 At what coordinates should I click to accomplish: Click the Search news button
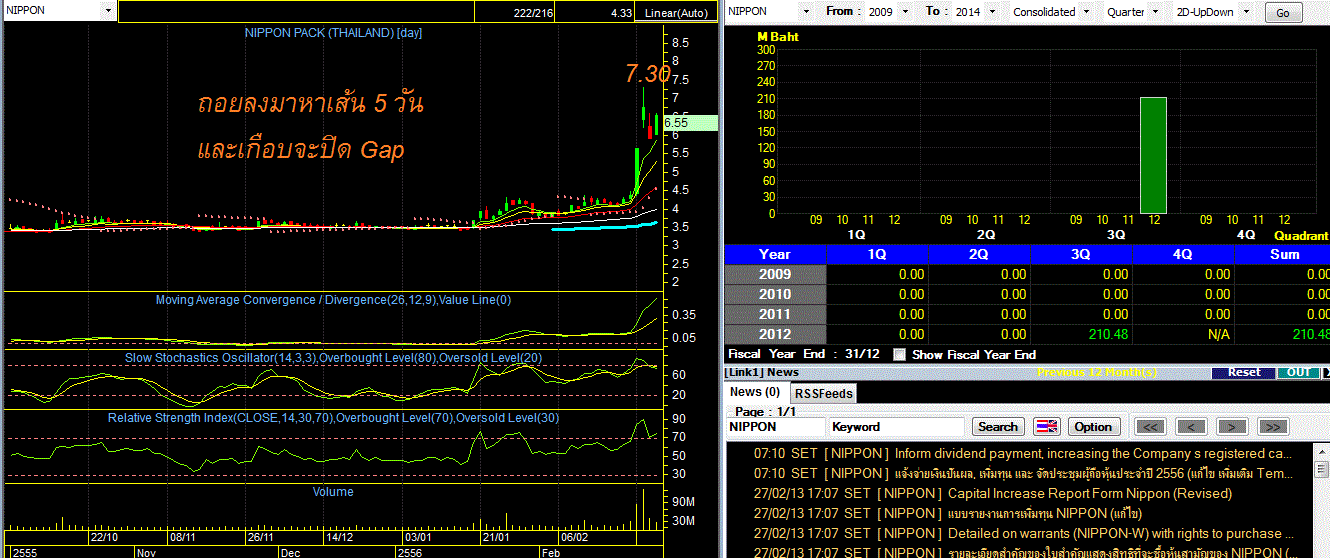997,426
